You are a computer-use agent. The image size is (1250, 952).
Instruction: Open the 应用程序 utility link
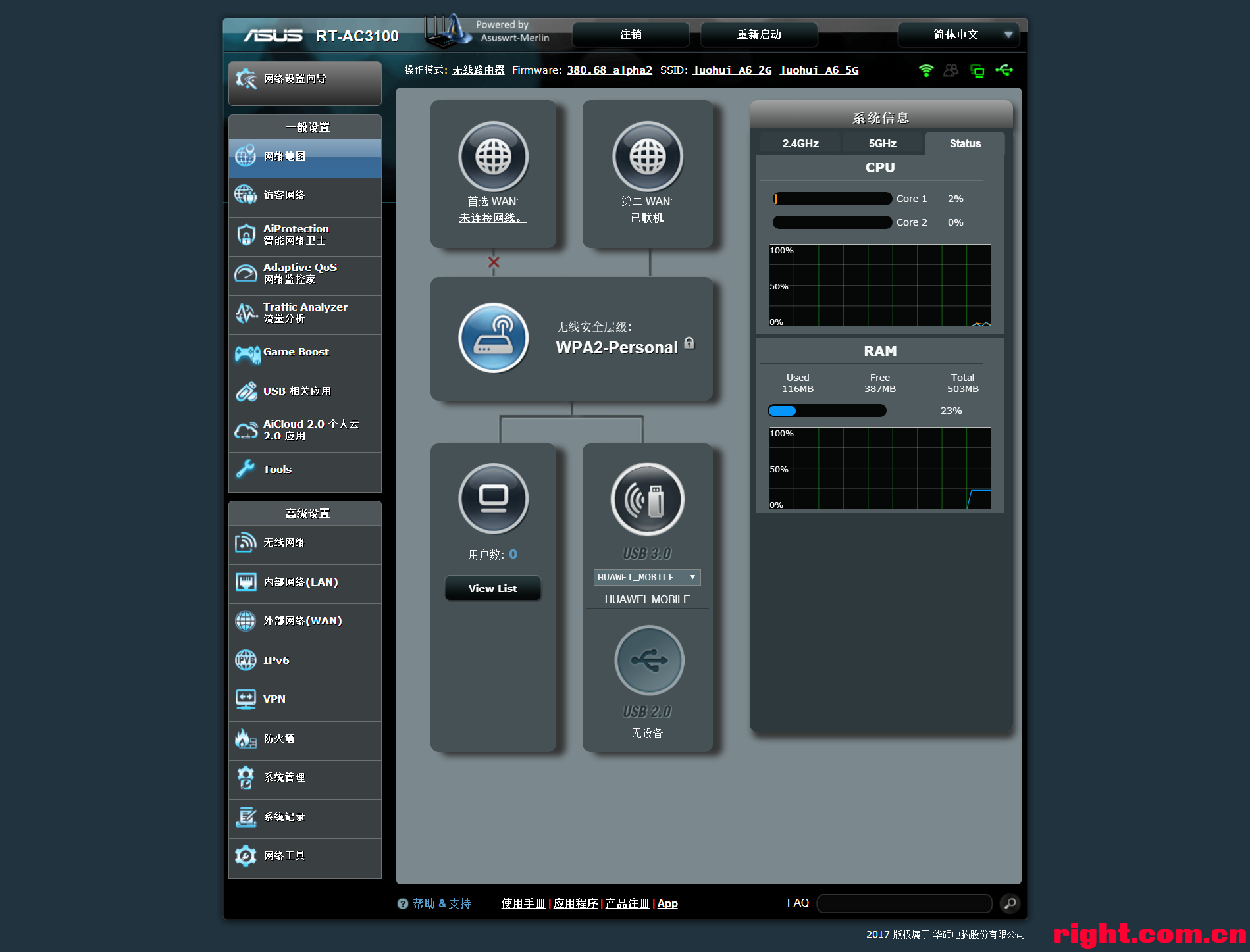[x=575, y=904]
